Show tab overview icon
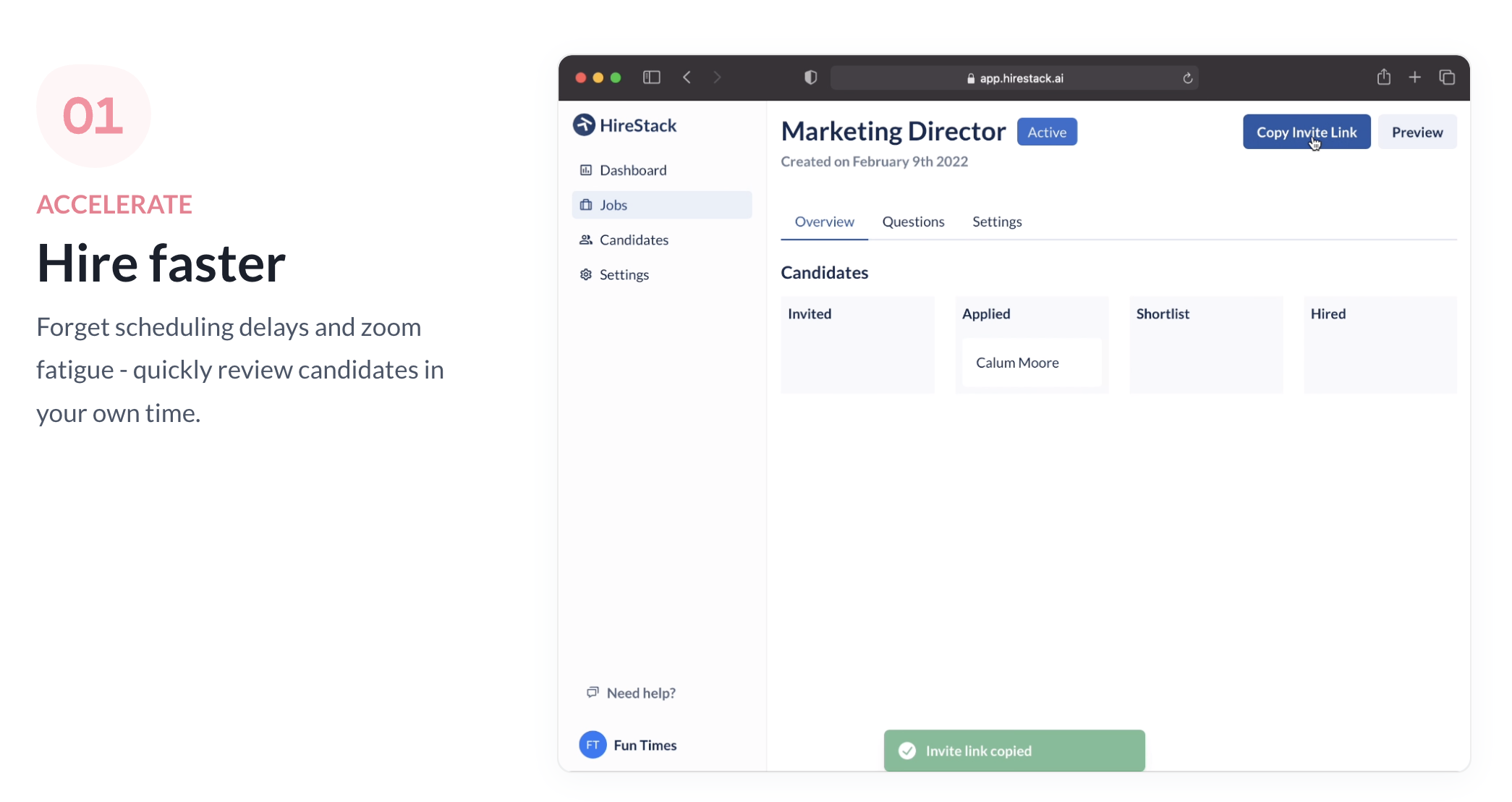This screenshot has width=1512, height=802. [1447, 77]
